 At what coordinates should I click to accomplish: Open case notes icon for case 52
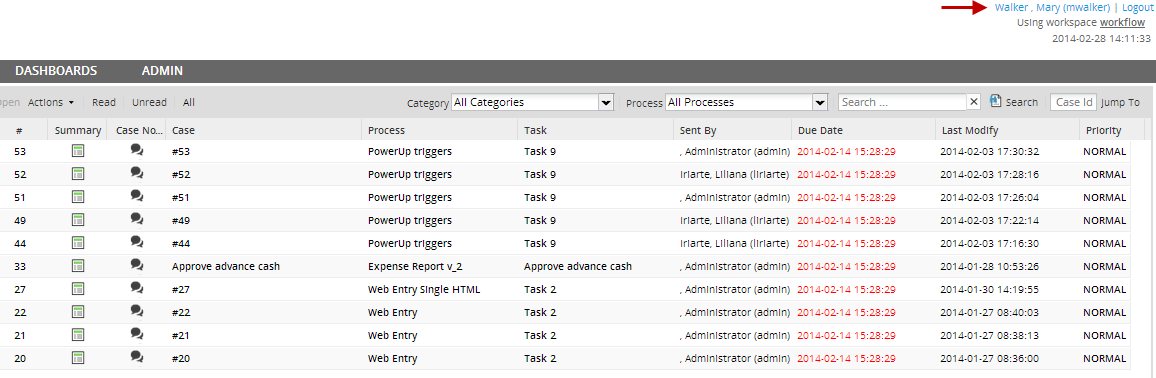pyautogui.click(x=136, y=172)
